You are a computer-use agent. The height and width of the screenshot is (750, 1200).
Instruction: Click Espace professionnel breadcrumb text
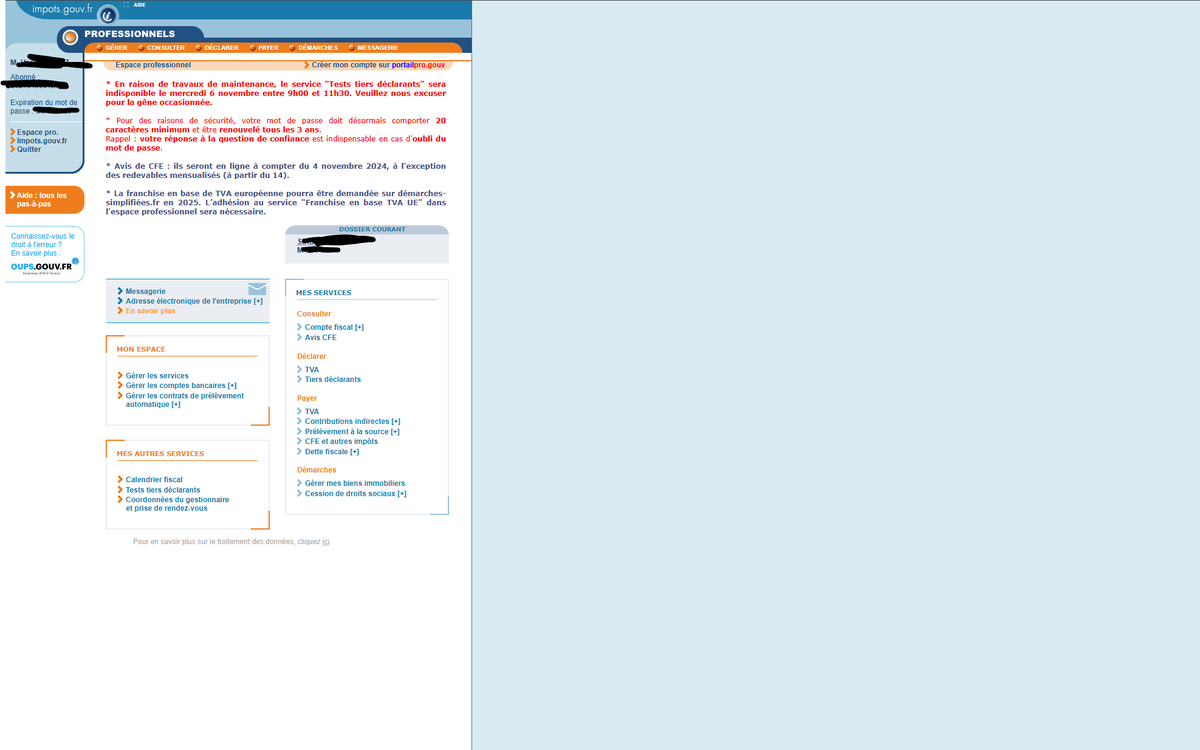153,64
